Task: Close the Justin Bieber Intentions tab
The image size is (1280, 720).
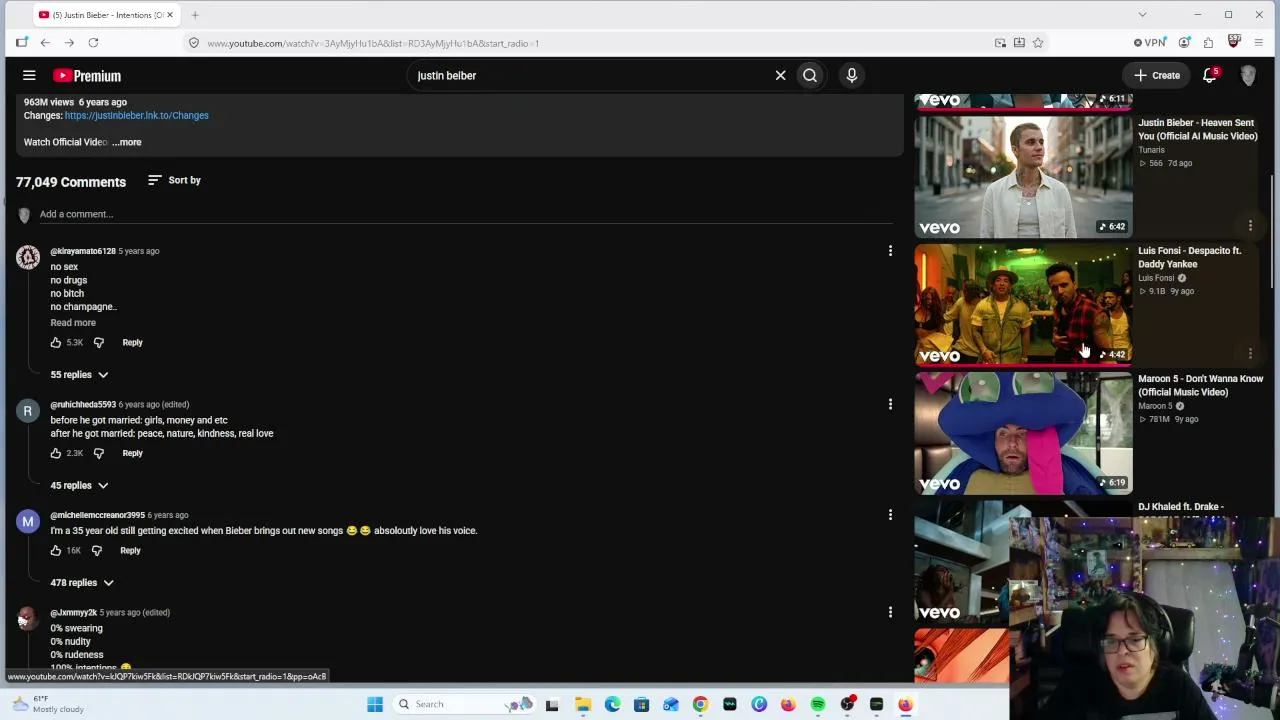Action: coord(170,15)
